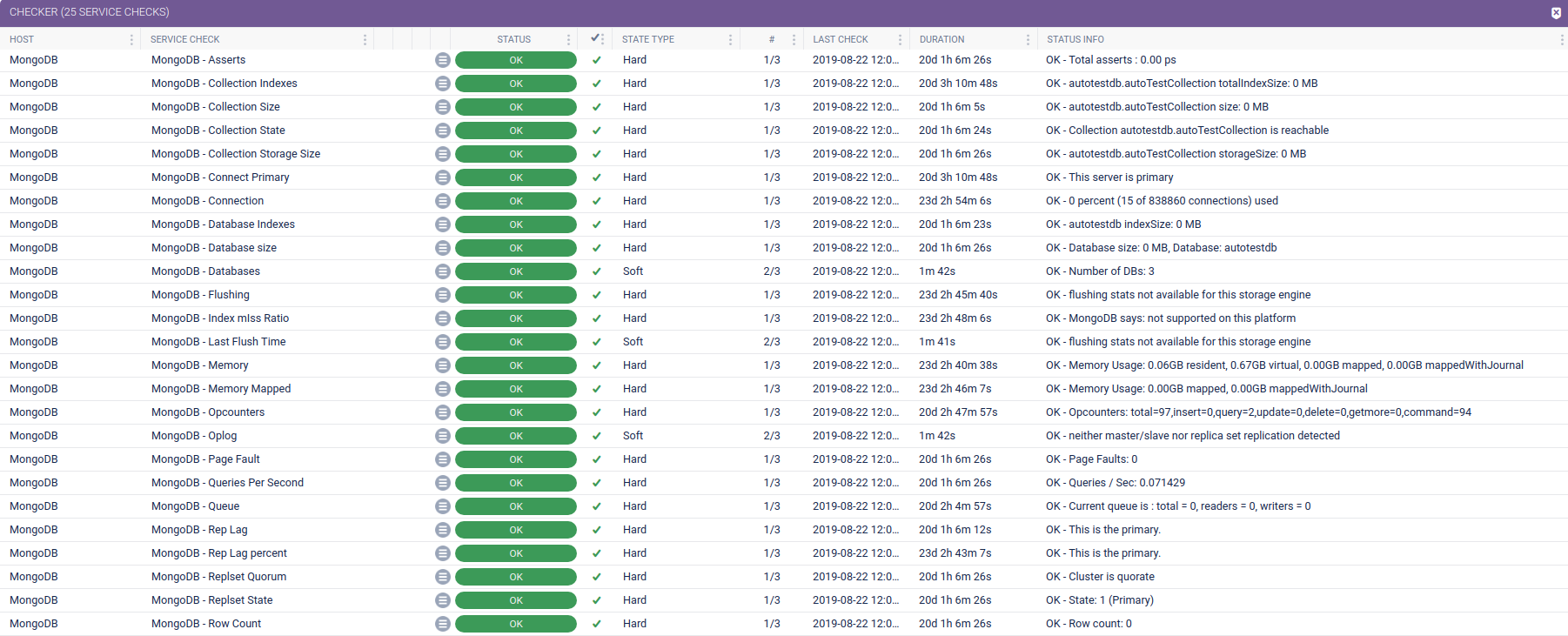Click action menu icon for MongoDB - Queue

point(442,506)
